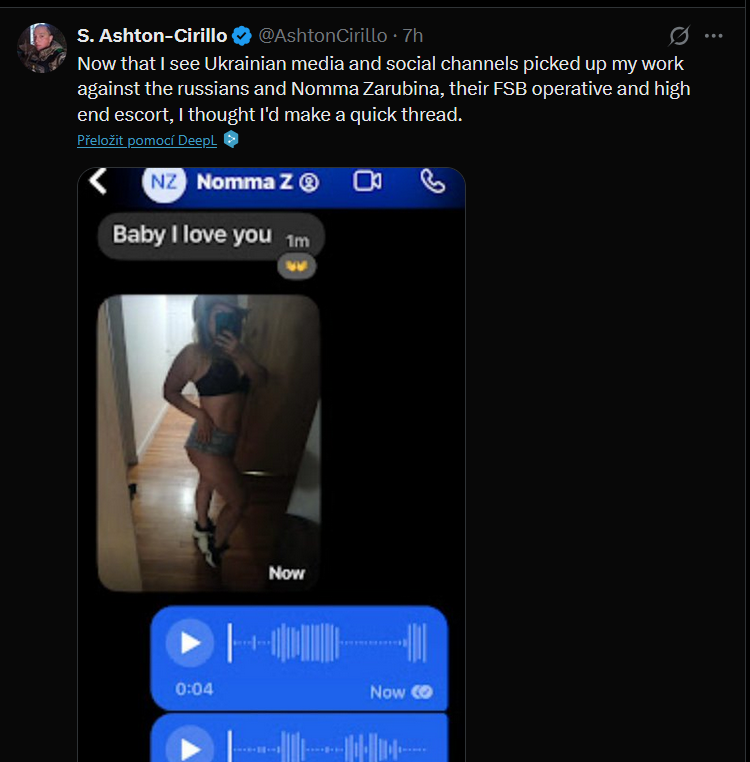750x762 pixels.
Task: Click the first voice message waveform
Action: [x=327, y=643]
